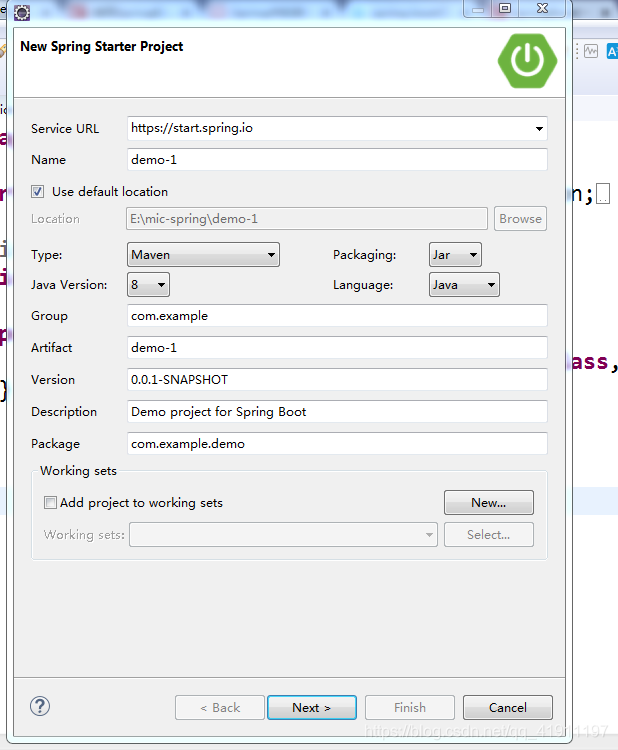
Task: Click into the Version field 0.0.1-SNAPSHOT
Action: pyautogui.click(x=337, y=379)
